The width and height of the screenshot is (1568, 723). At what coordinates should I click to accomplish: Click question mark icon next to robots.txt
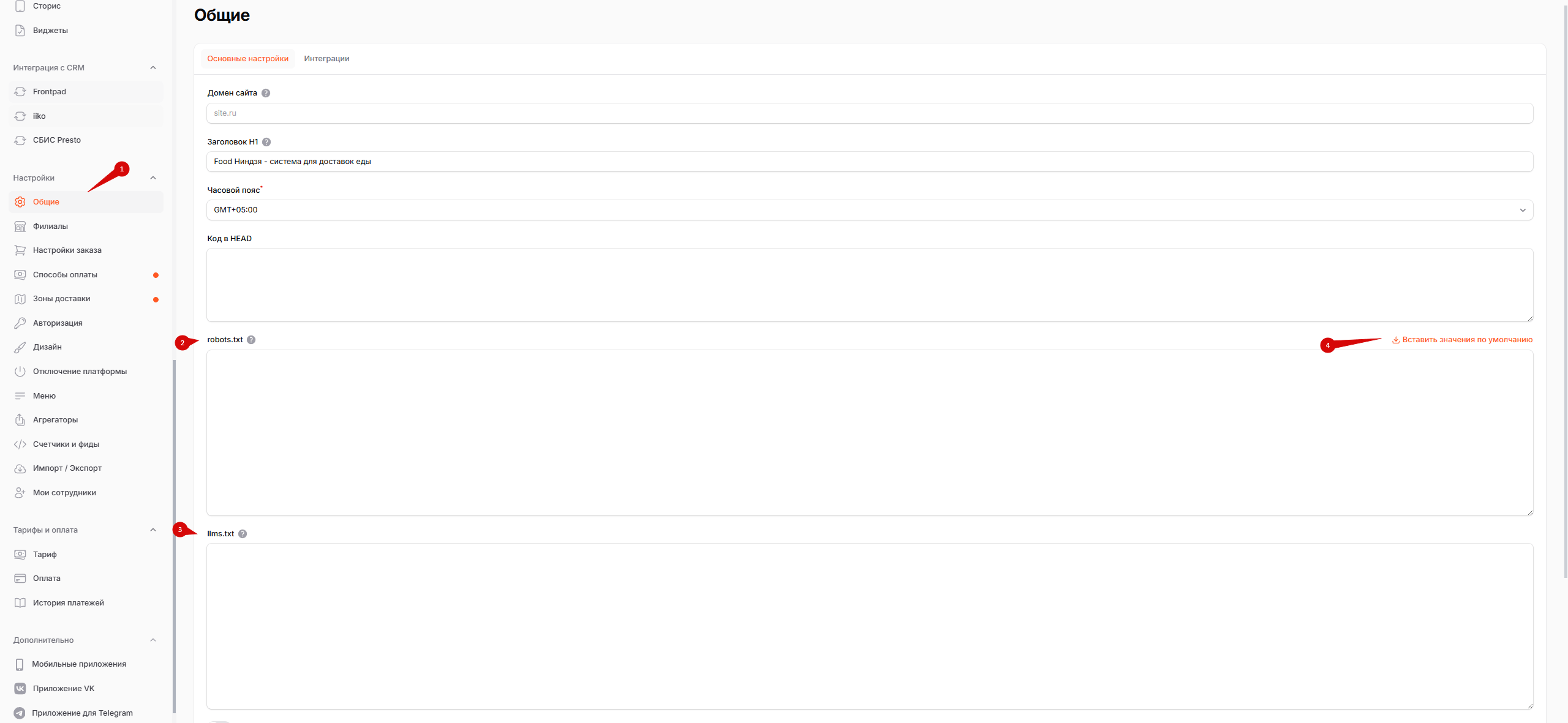click(251, 340)
